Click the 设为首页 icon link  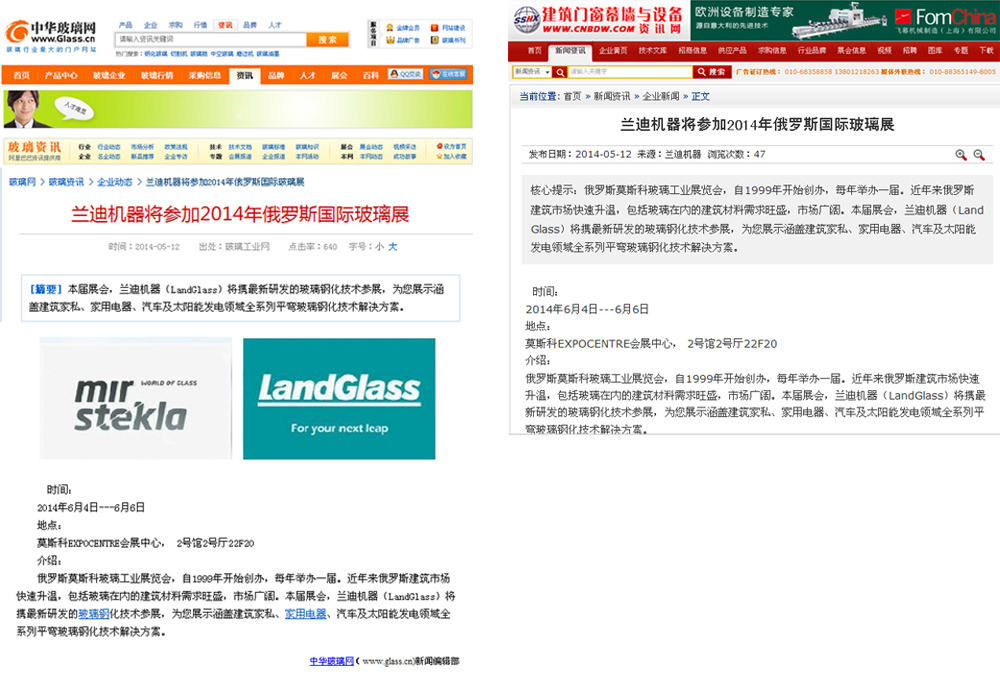coord(450,146)
